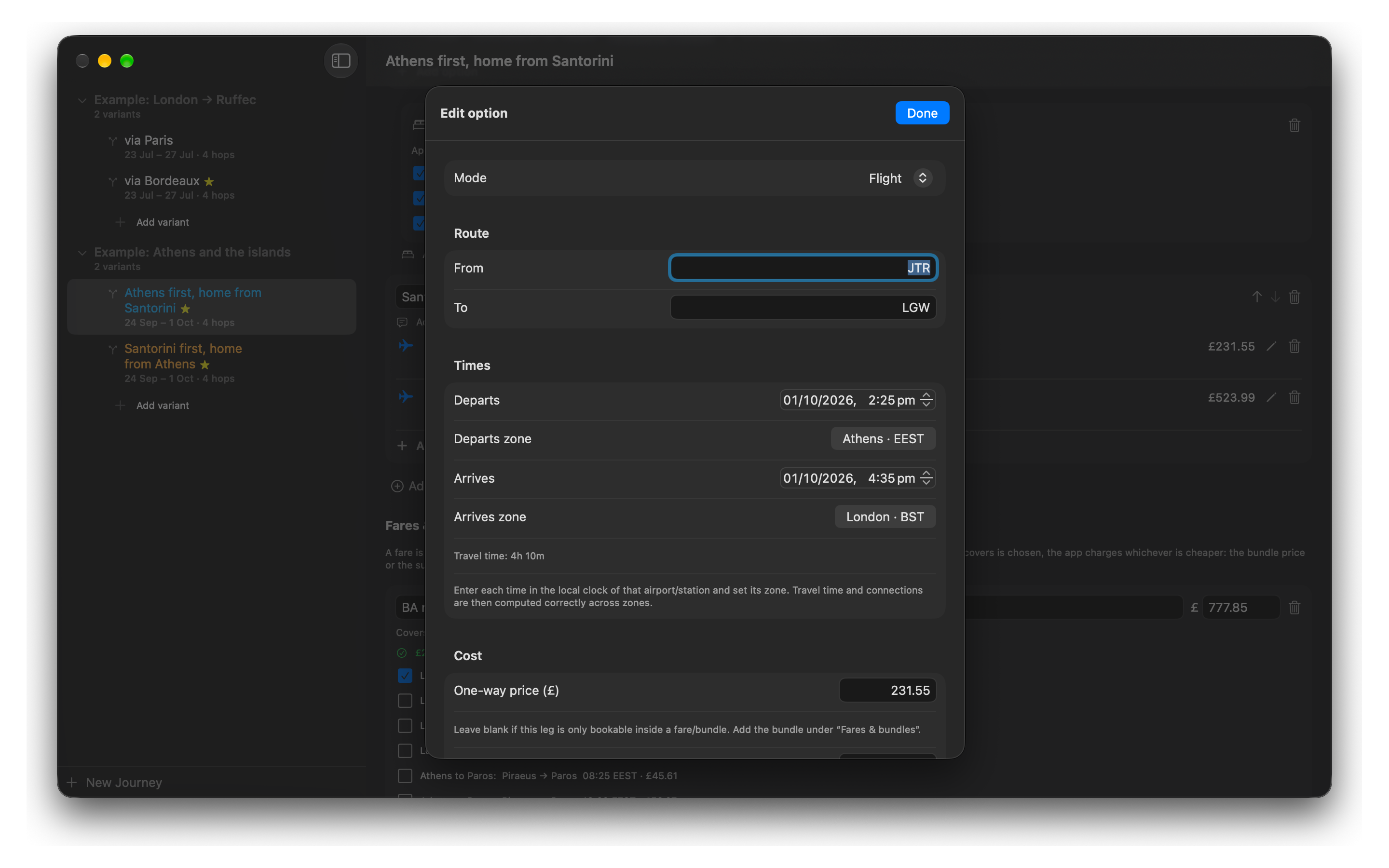
Task: Click the From airport field JTR
Action: click(x=803, y=268)
